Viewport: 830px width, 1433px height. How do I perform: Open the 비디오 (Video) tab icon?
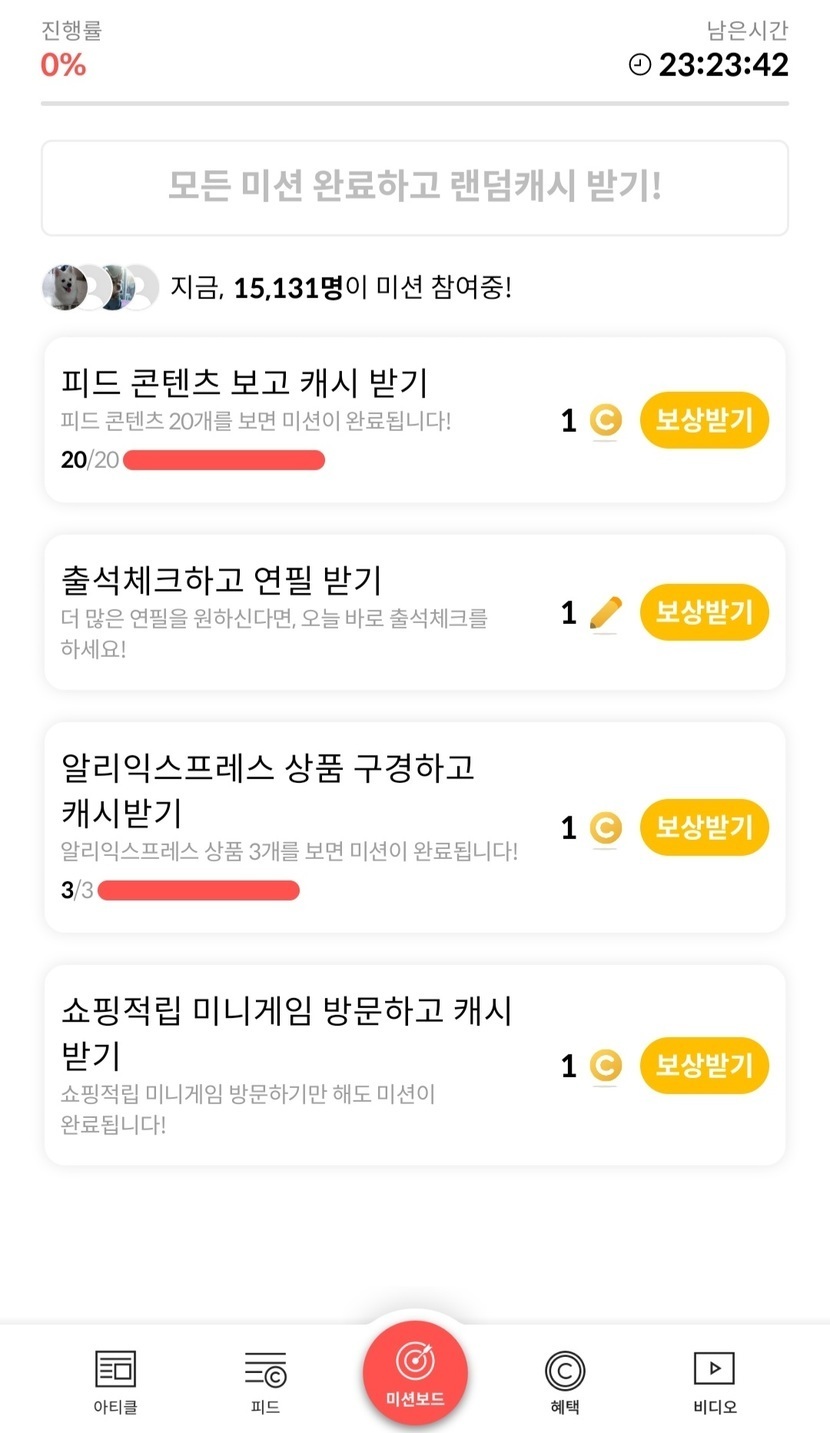pyautogui.click(x=714, y=1368)
